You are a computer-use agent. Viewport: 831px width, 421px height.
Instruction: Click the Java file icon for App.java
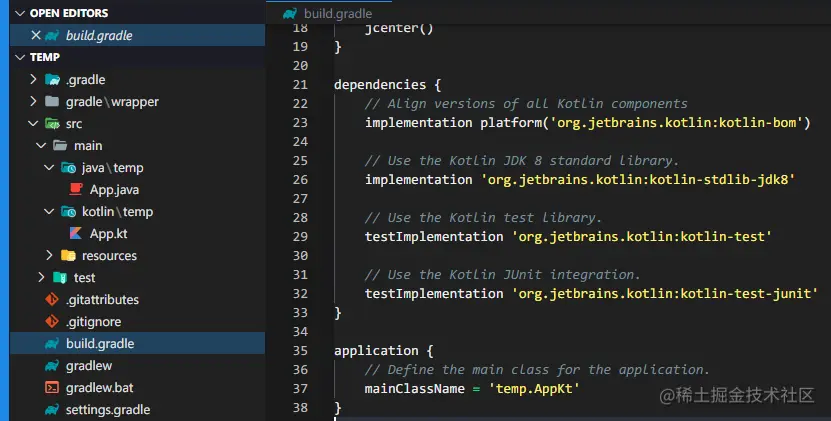click(76, 189)
